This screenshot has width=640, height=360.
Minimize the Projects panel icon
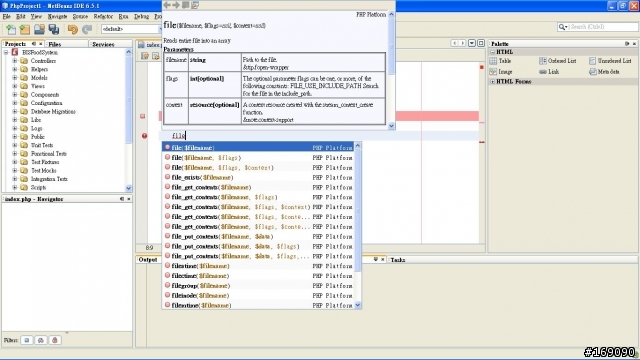point(34,44)
